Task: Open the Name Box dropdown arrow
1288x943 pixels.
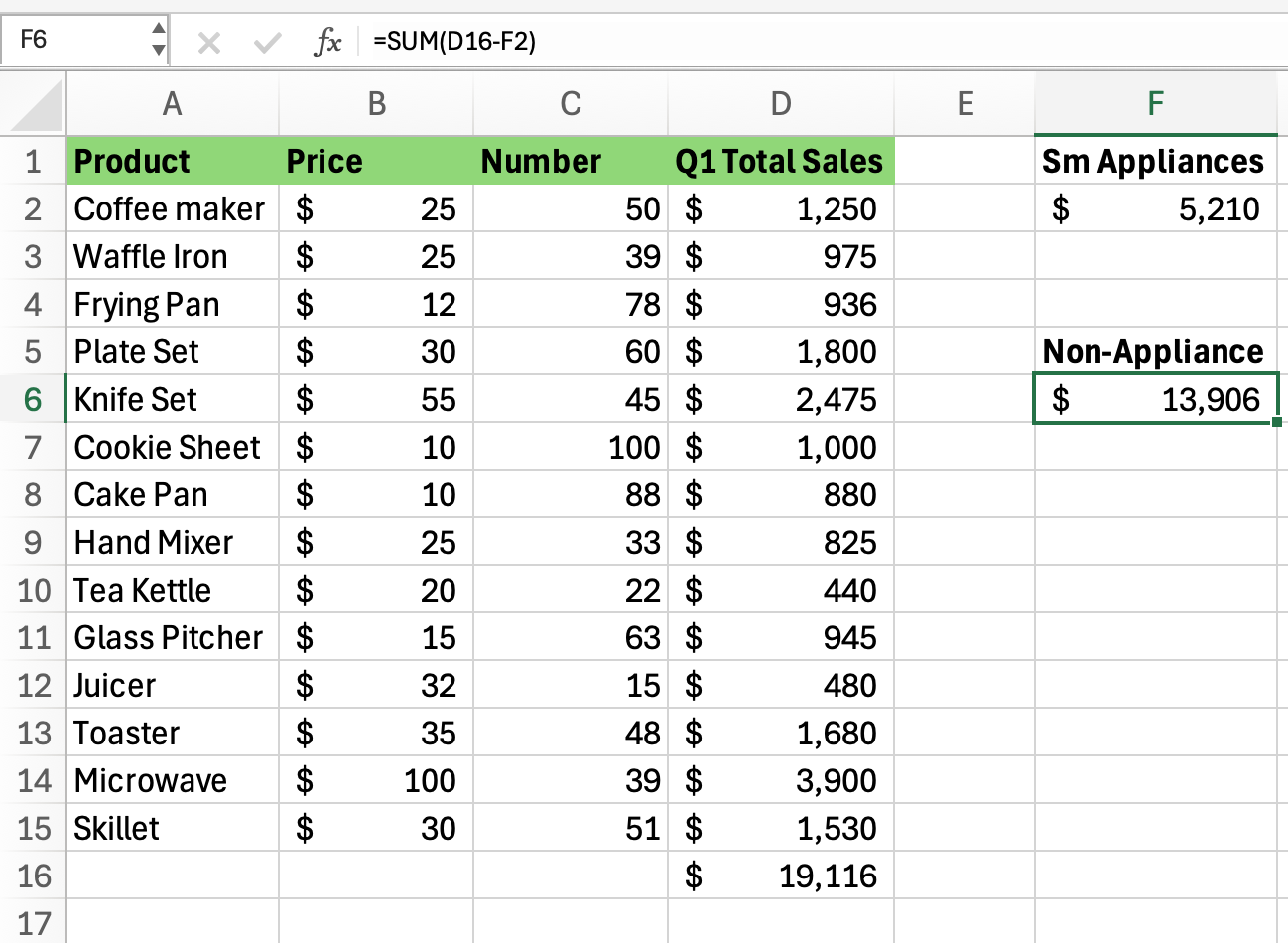Action: tap(159, 50)
